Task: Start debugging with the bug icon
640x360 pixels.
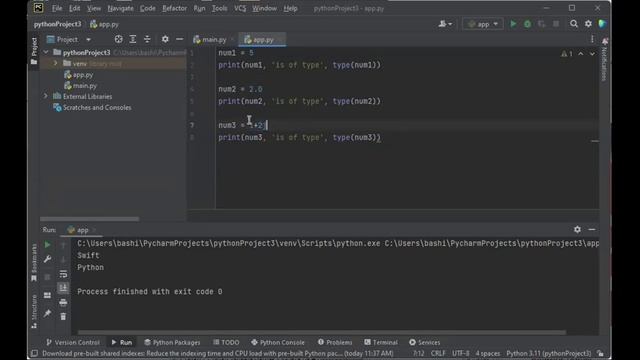Action: pyautogui.click(x=527, y=24)
